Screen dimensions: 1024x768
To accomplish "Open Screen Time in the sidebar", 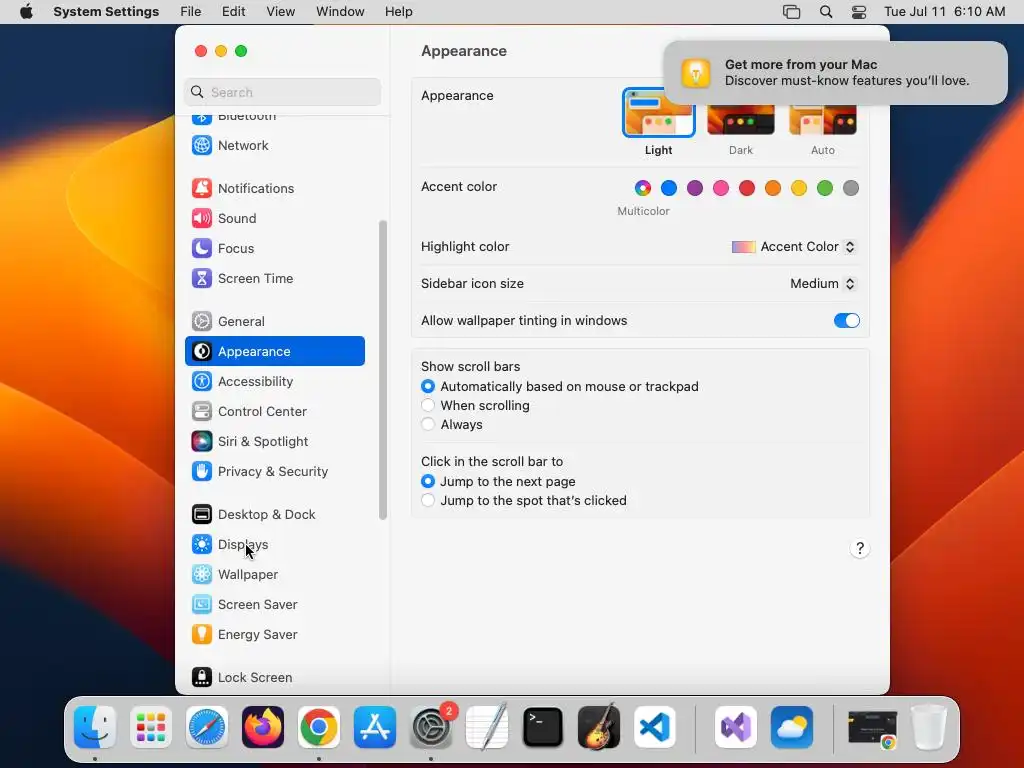I will pos(275,278).
